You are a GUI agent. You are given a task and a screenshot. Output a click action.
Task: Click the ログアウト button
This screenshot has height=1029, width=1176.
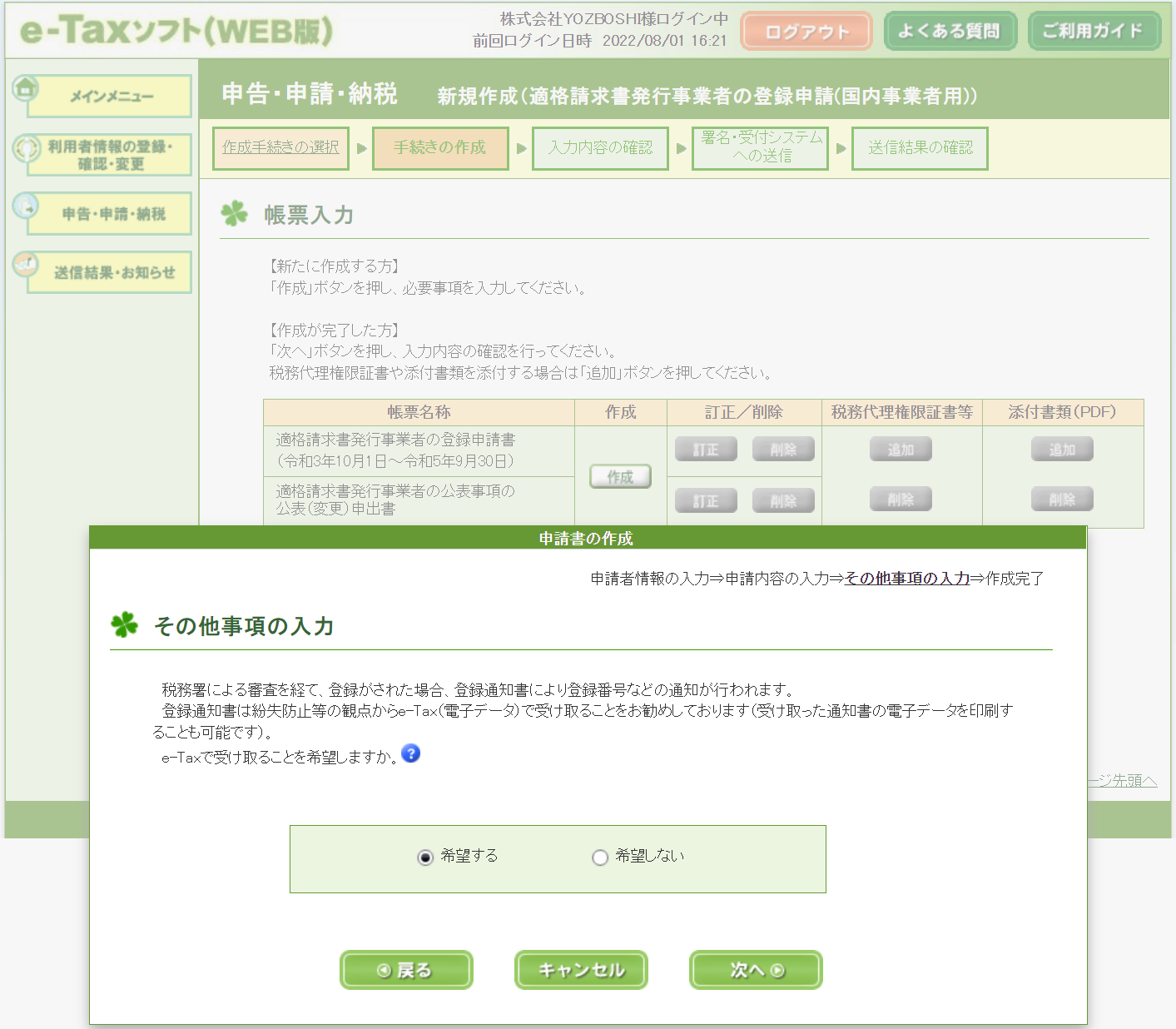(806, 32)
